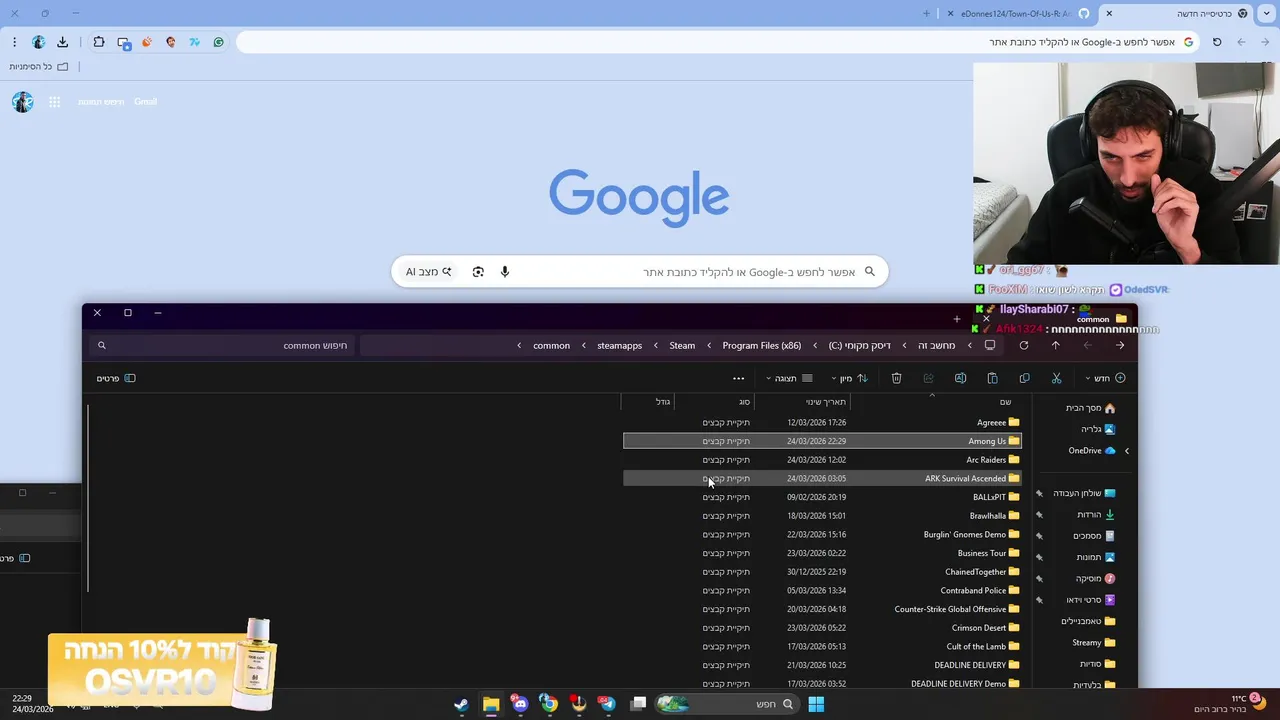The width and height of the screenshot is (1280, 720).
Task: Click the steamapps breadcrumb segment
Action: pos(619,345)
